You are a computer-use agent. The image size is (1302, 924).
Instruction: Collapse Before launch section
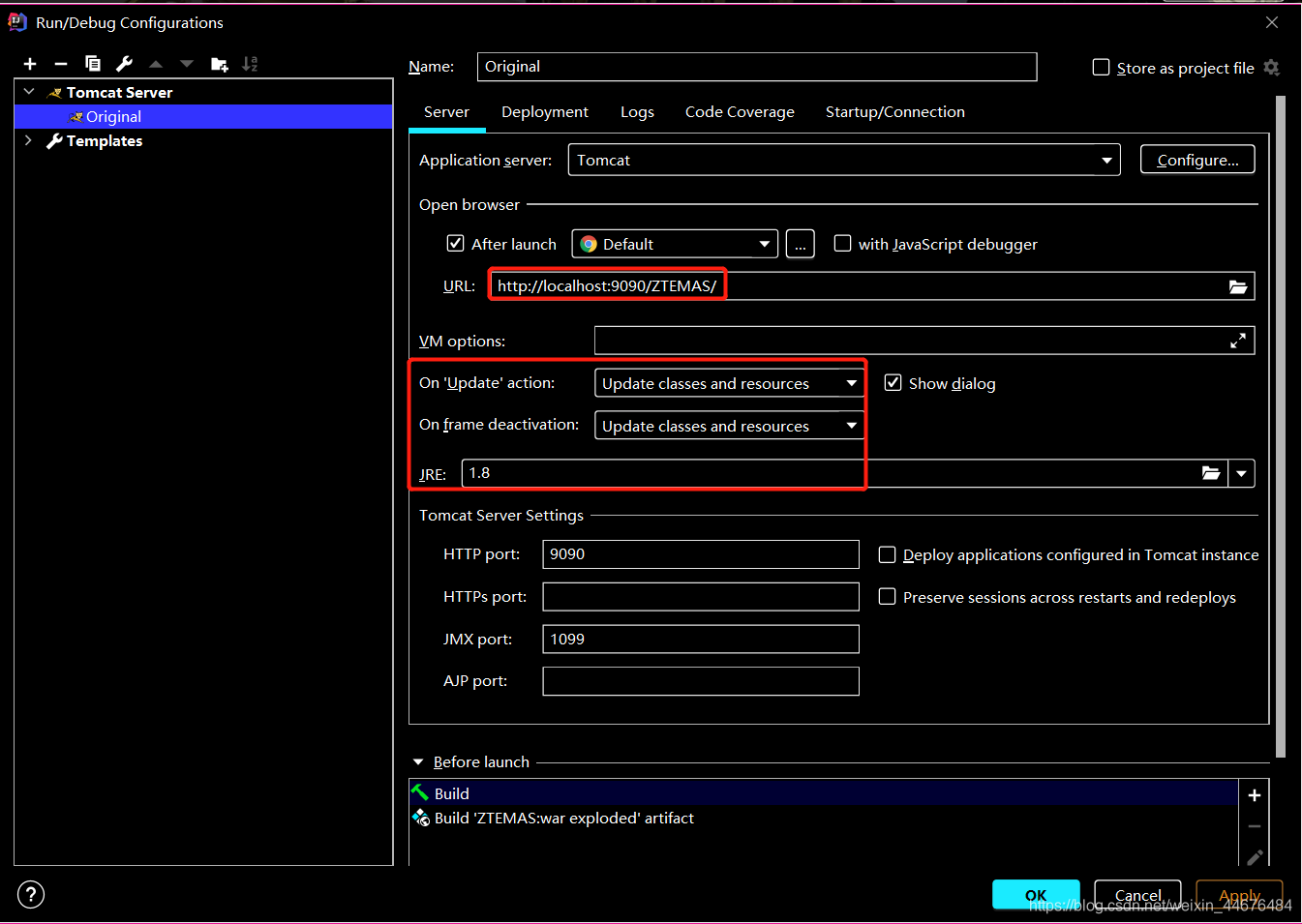[418, 762]
